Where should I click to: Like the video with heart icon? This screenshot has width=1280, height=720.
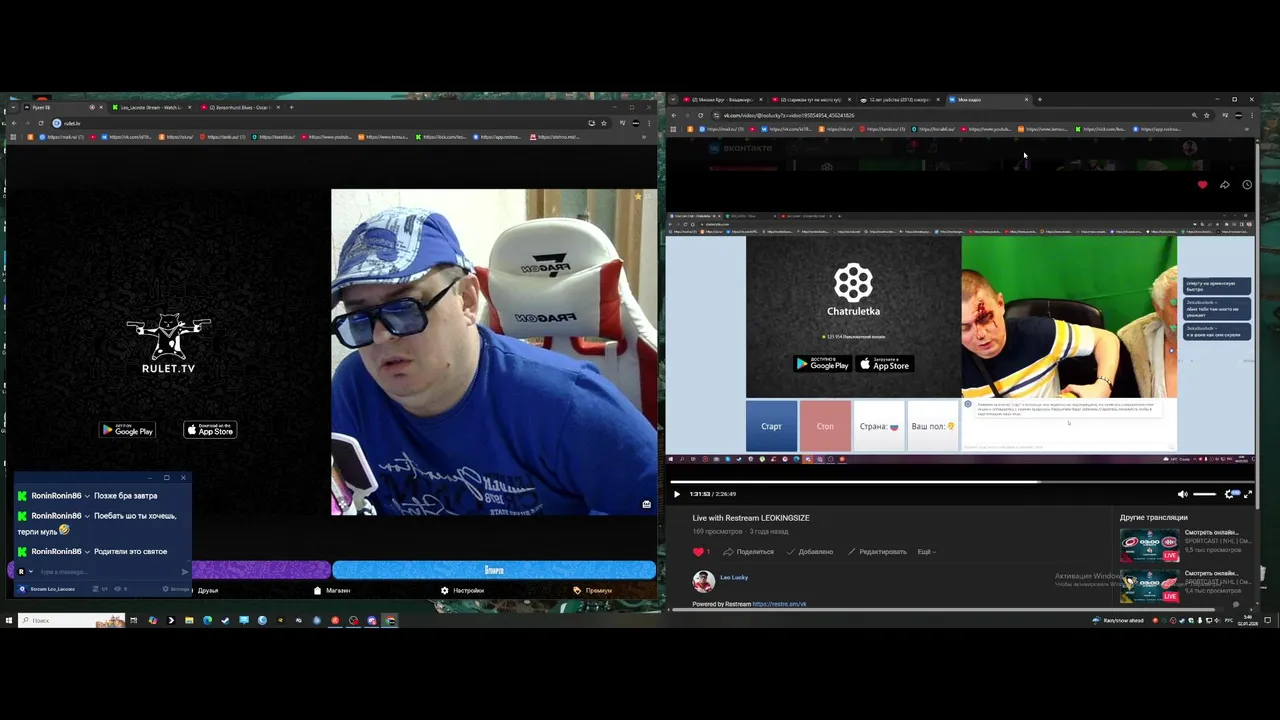[698, 552]
